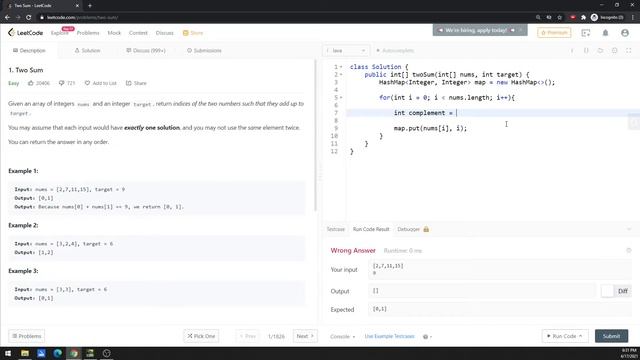Screen dimensions: 640x360
Task: Bookmark this page with star icon
Action: coord(560,17)
